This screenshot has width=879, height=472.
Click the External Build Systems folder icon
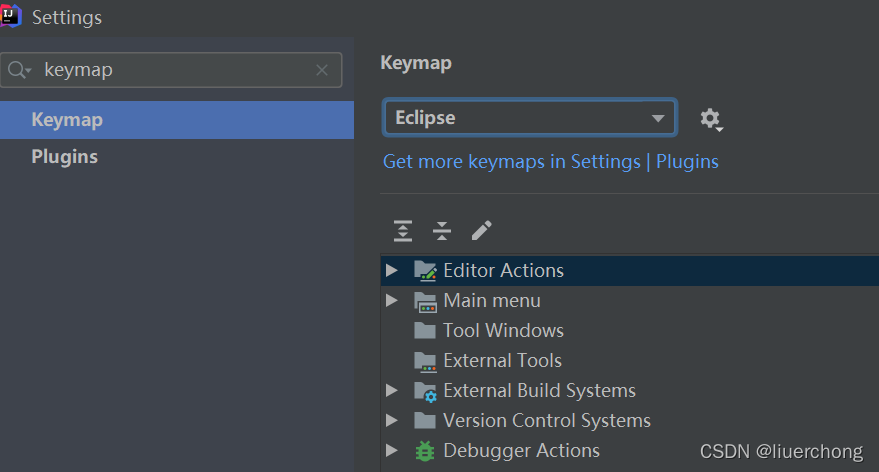pos(425,391)
